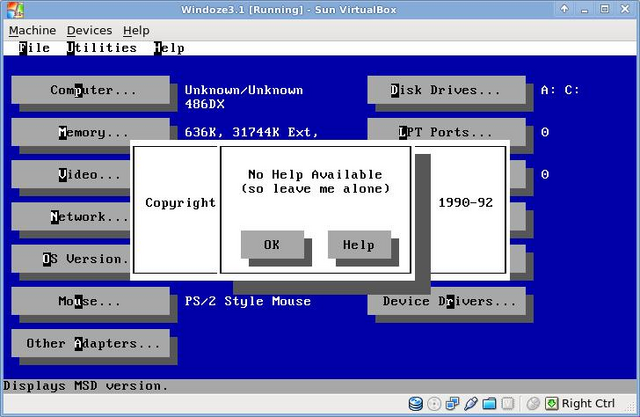Click the USB devices status icon
The width and height of the screenshot is (640, 417).
click(x=471, y=404)
